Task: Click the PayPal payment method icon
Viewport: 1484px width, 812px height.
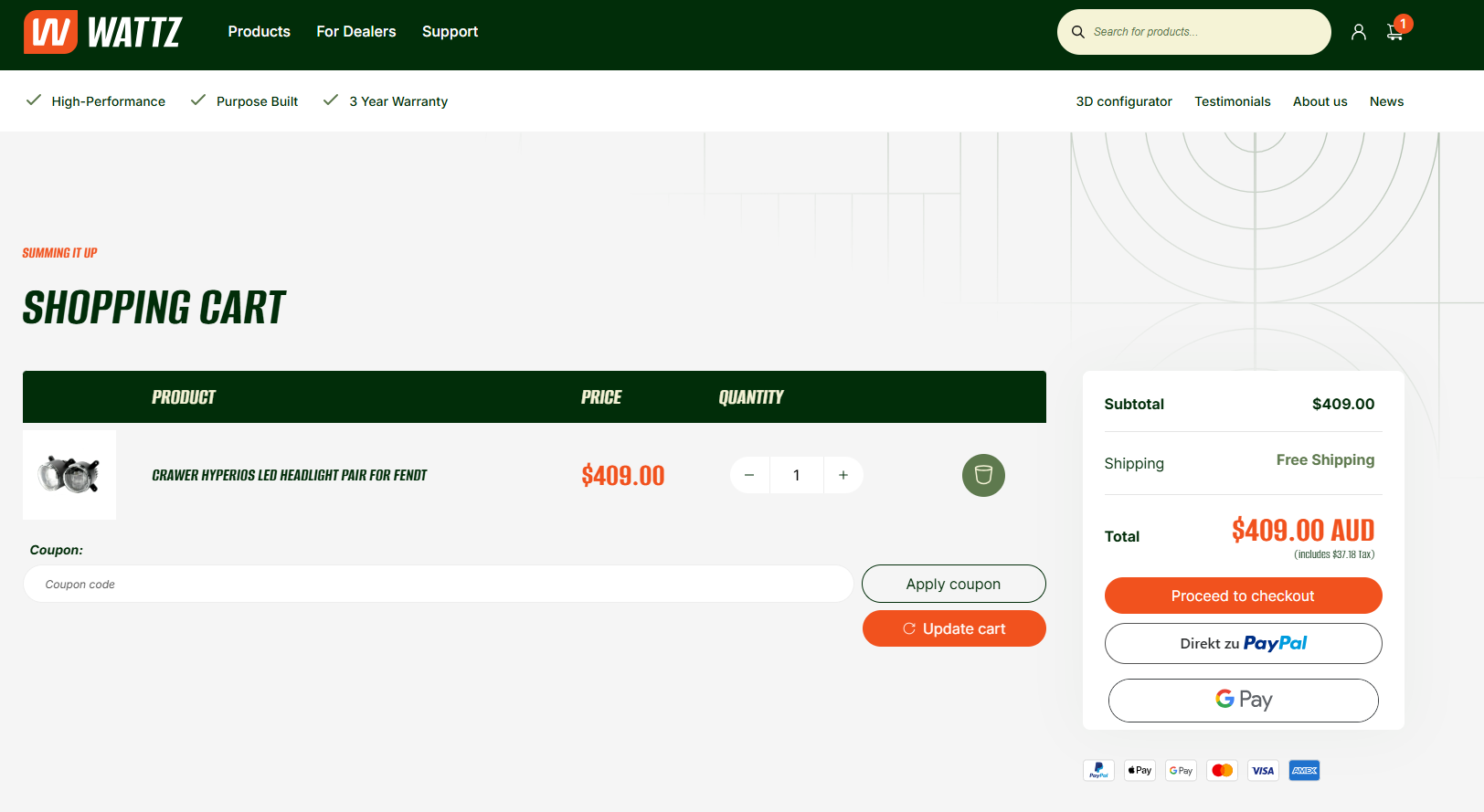Action: pos(1098,770)
